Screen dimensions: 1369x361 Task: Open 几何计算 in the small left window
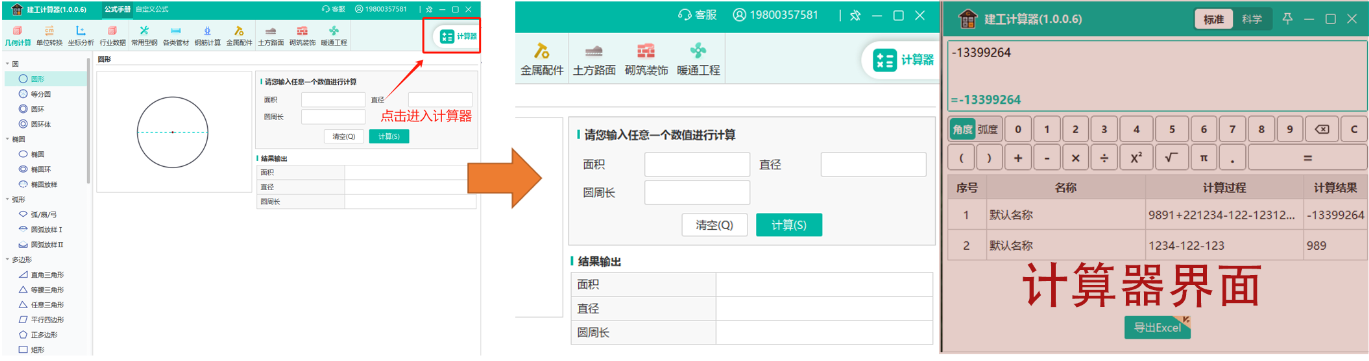pyautogui.click(x=17, y=35)
